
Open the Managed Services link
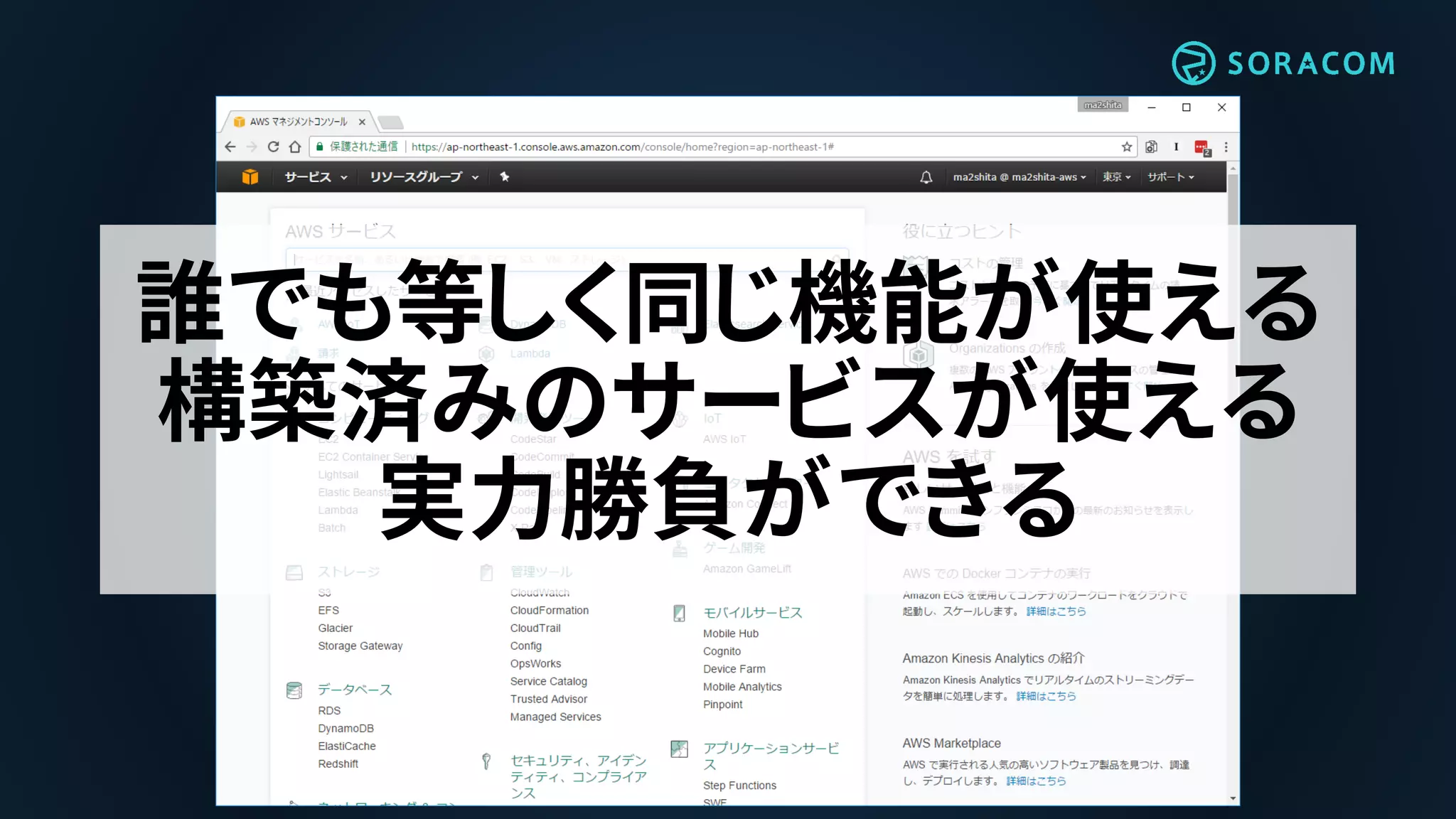coord(556,717)
